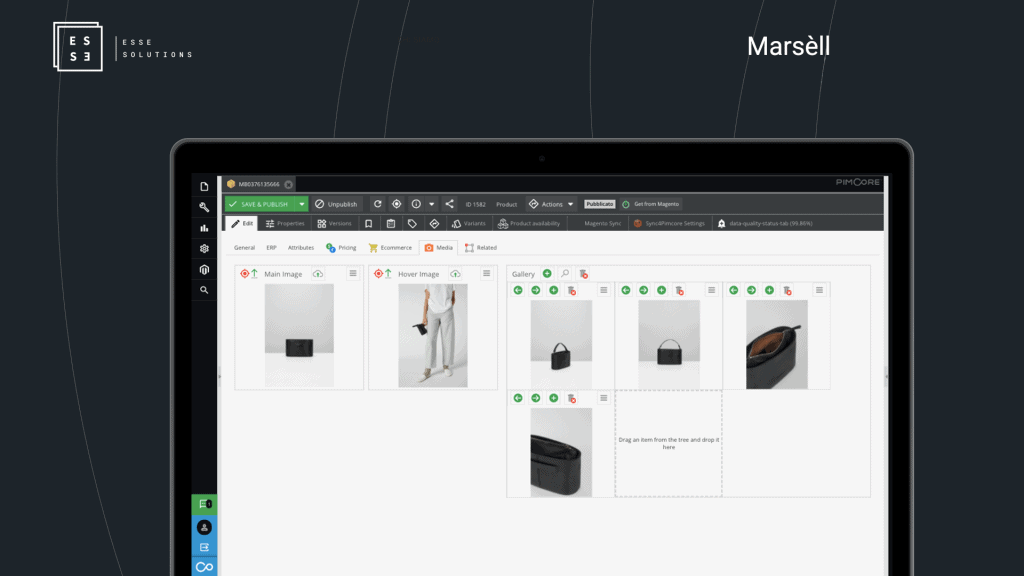The image size is (1024, 576).
Task: Click the info icon in the toolbar
Action: pyautogui.click(x=416, y=204)
